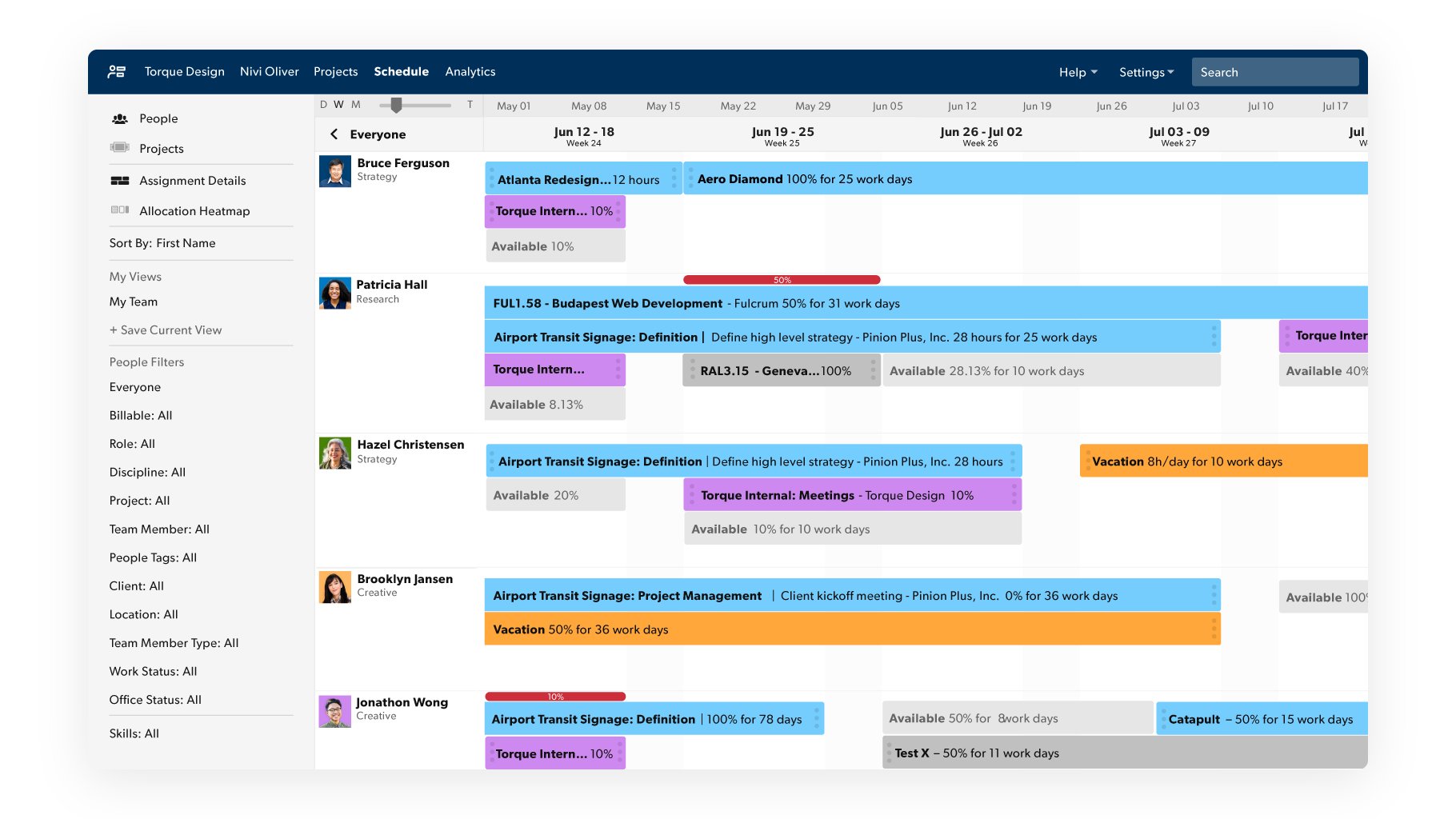Collapse Everyone with the back chevron

[x=334, y=134]
